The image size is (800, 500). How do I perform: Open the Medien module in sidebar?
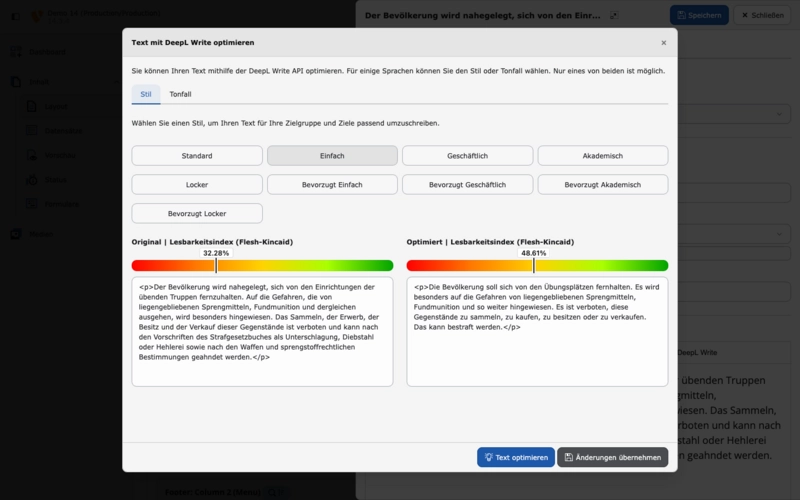(41, 234)
